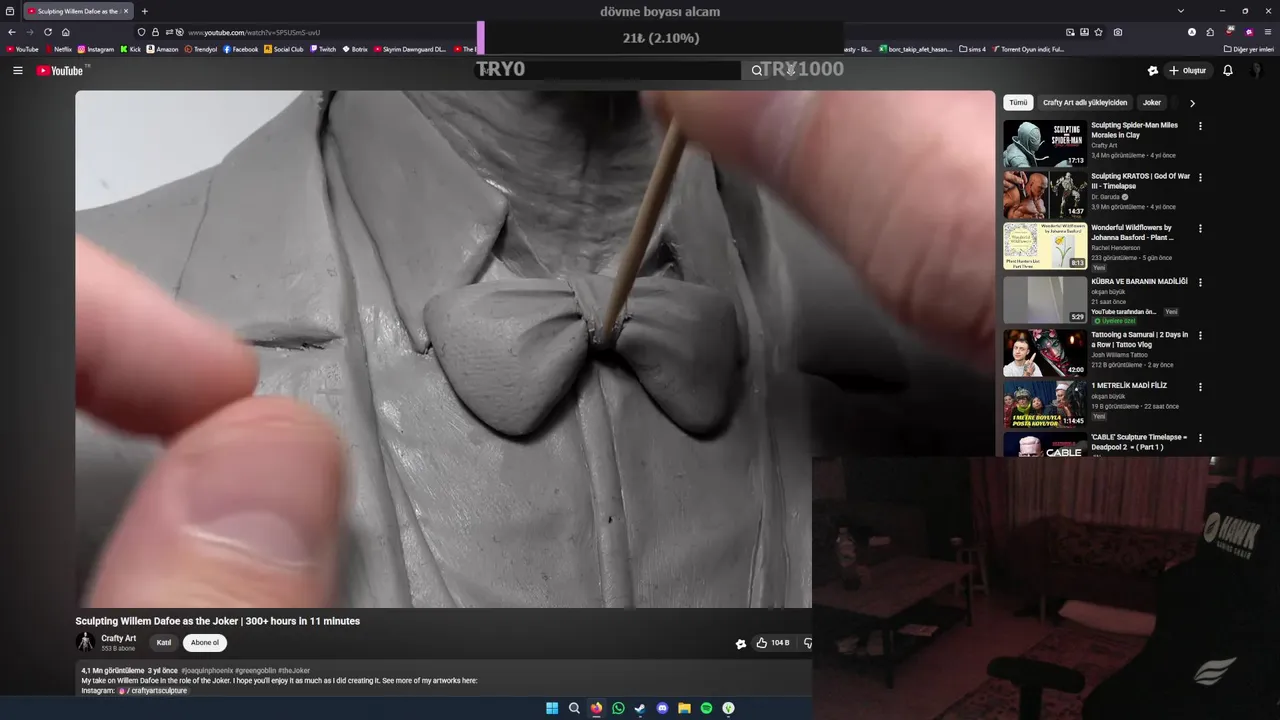Image resolution: width=1280 pixels, height=720 pixels.
Task: Open the browser application menu
Action: (x=1268, y=32)
